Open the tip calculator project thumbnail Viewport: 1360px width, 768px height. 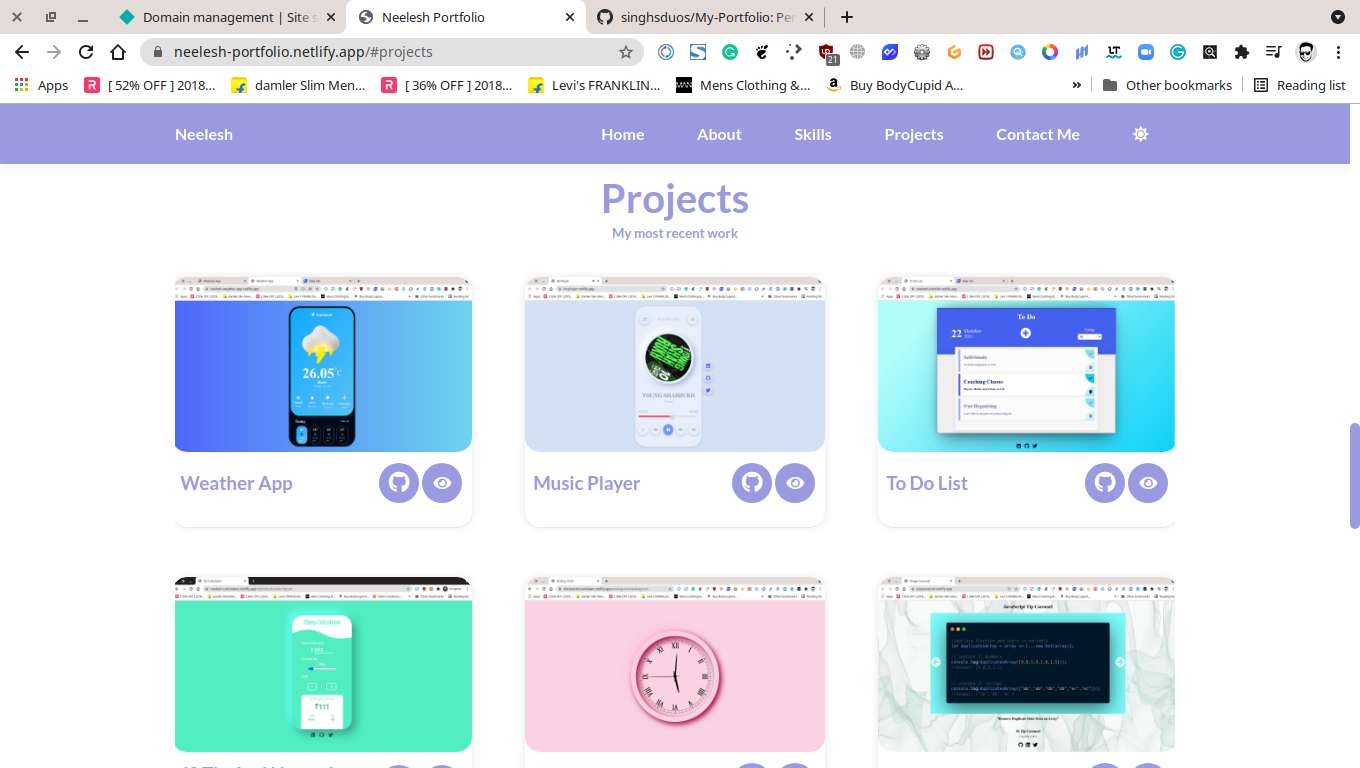tap(323, 664)
